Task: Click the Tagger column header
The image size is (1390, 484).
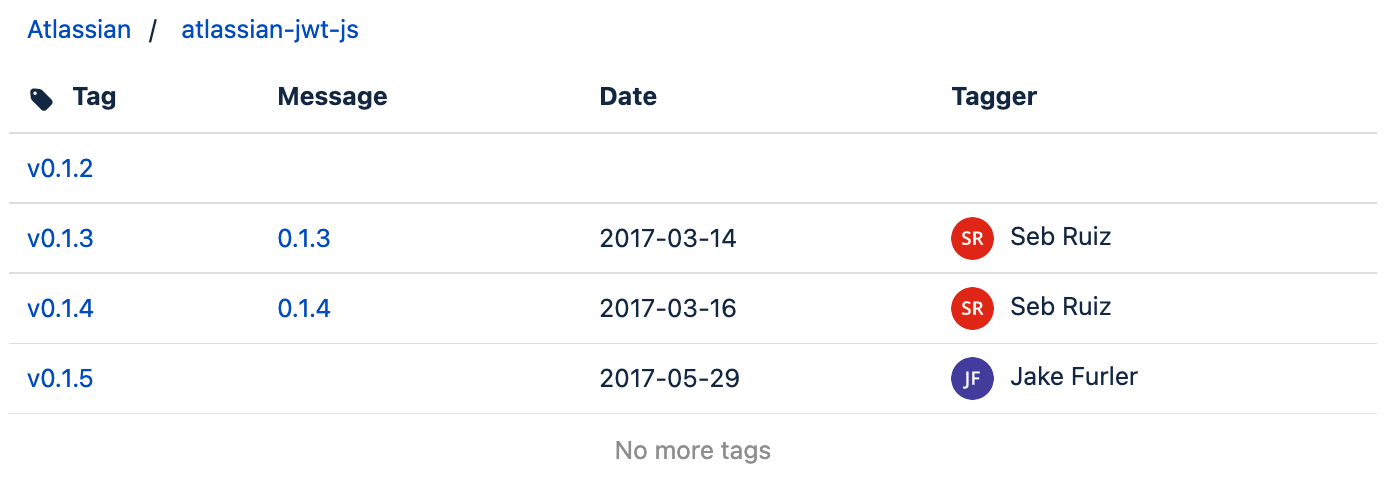Action: point(994,97)
